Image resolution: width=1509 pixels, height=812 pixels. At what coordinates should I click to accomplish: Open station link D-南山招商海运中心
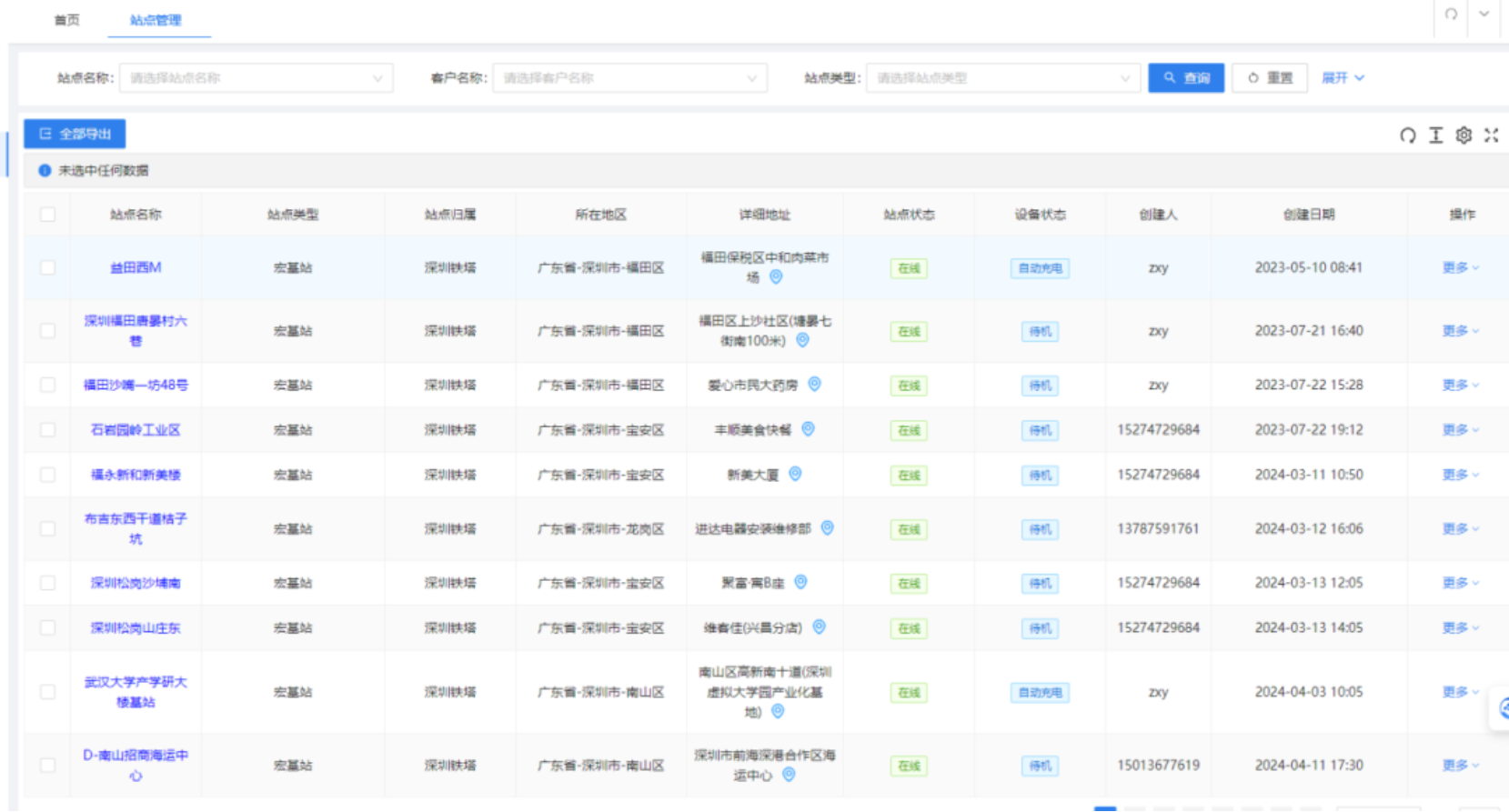(x=136, y=766)
